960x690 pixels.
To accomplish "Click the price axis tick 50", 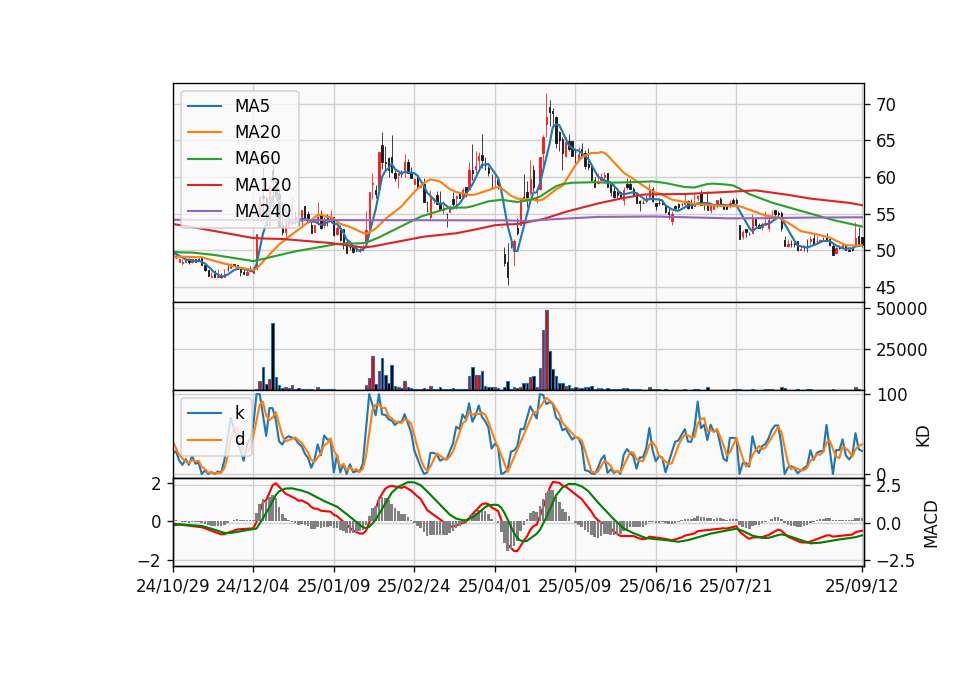I will [x=886, y=251].
